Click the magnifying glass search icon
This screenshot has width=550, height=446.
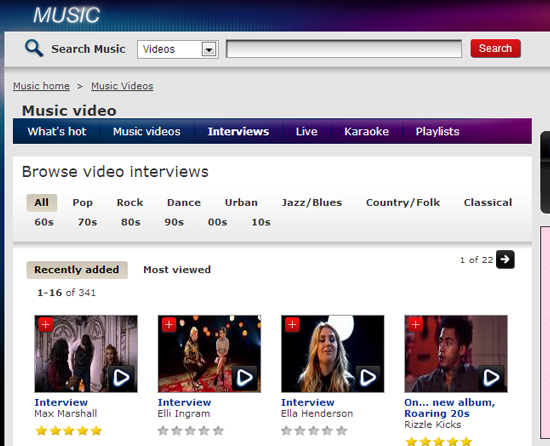34,48
